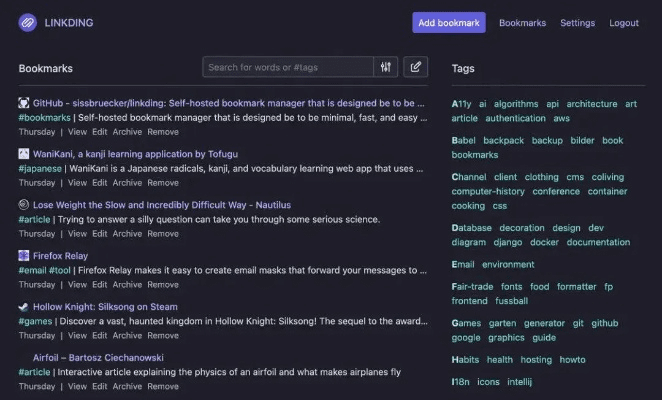The image size is (662, 400).
Task: Open the Bookmarks menu in header
Action: (x=522, y=23)
